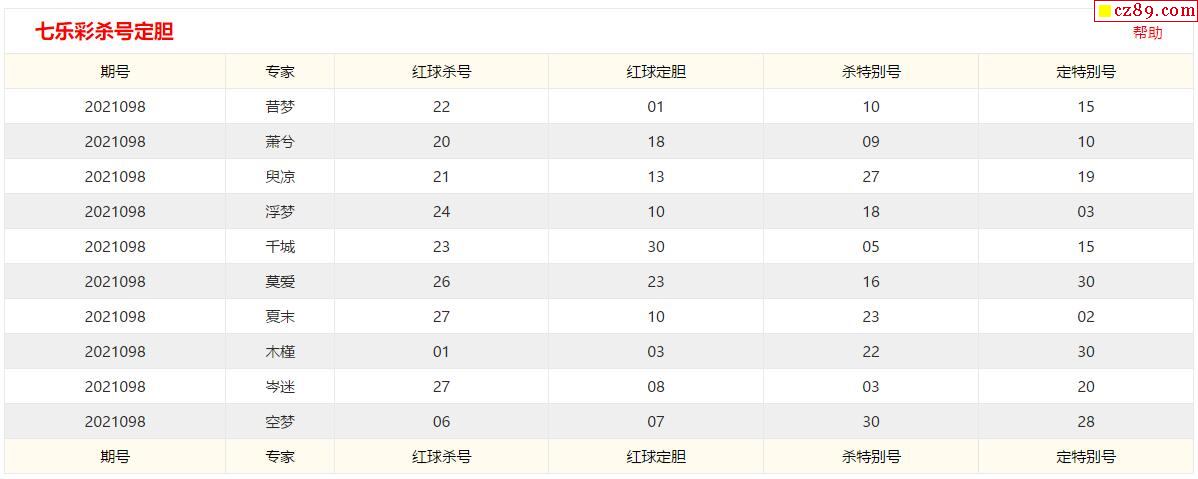Select expert name 萧兮

click(280, 142)
